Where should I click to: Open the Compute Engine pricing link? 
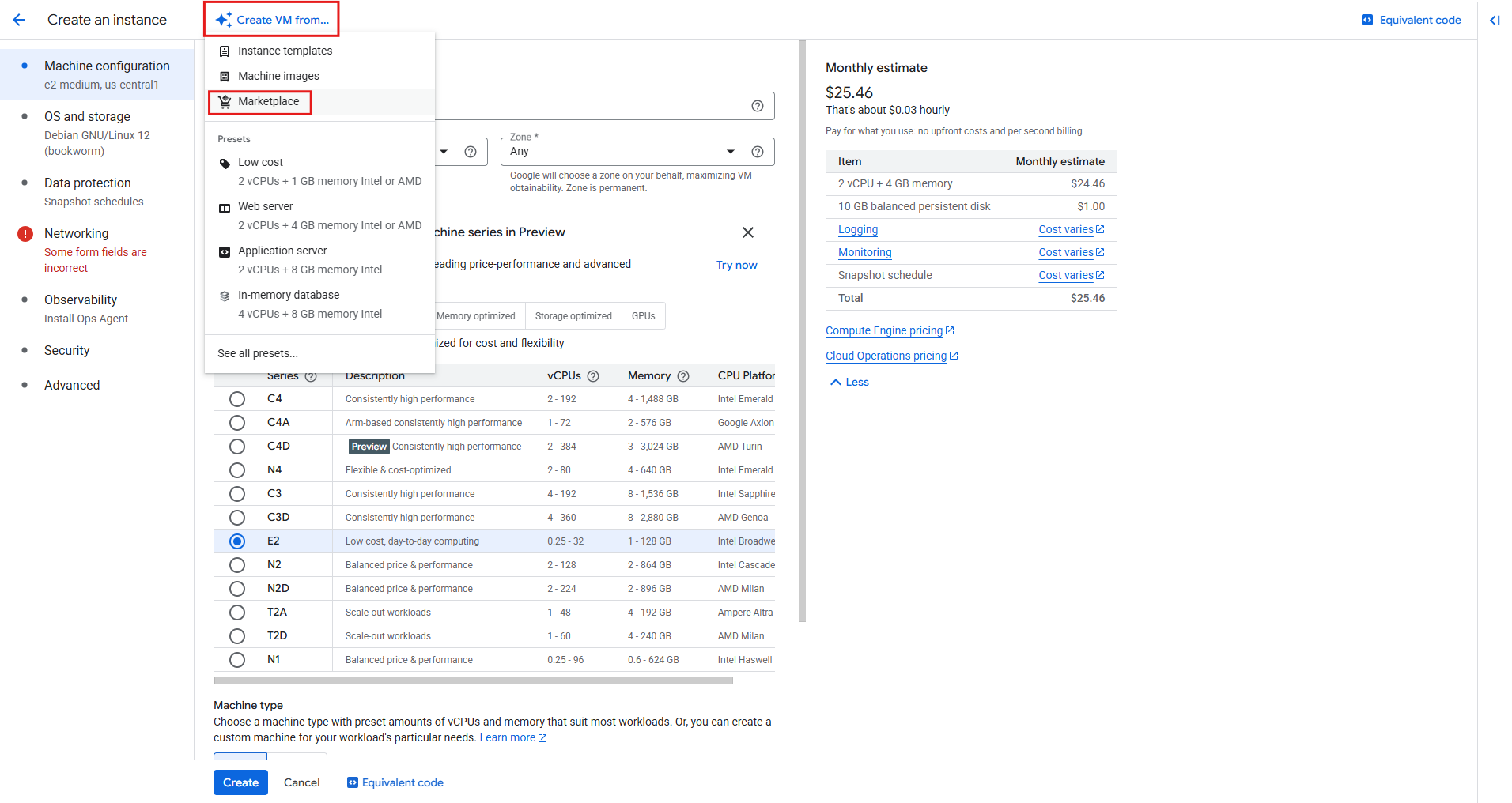(883, 330)
